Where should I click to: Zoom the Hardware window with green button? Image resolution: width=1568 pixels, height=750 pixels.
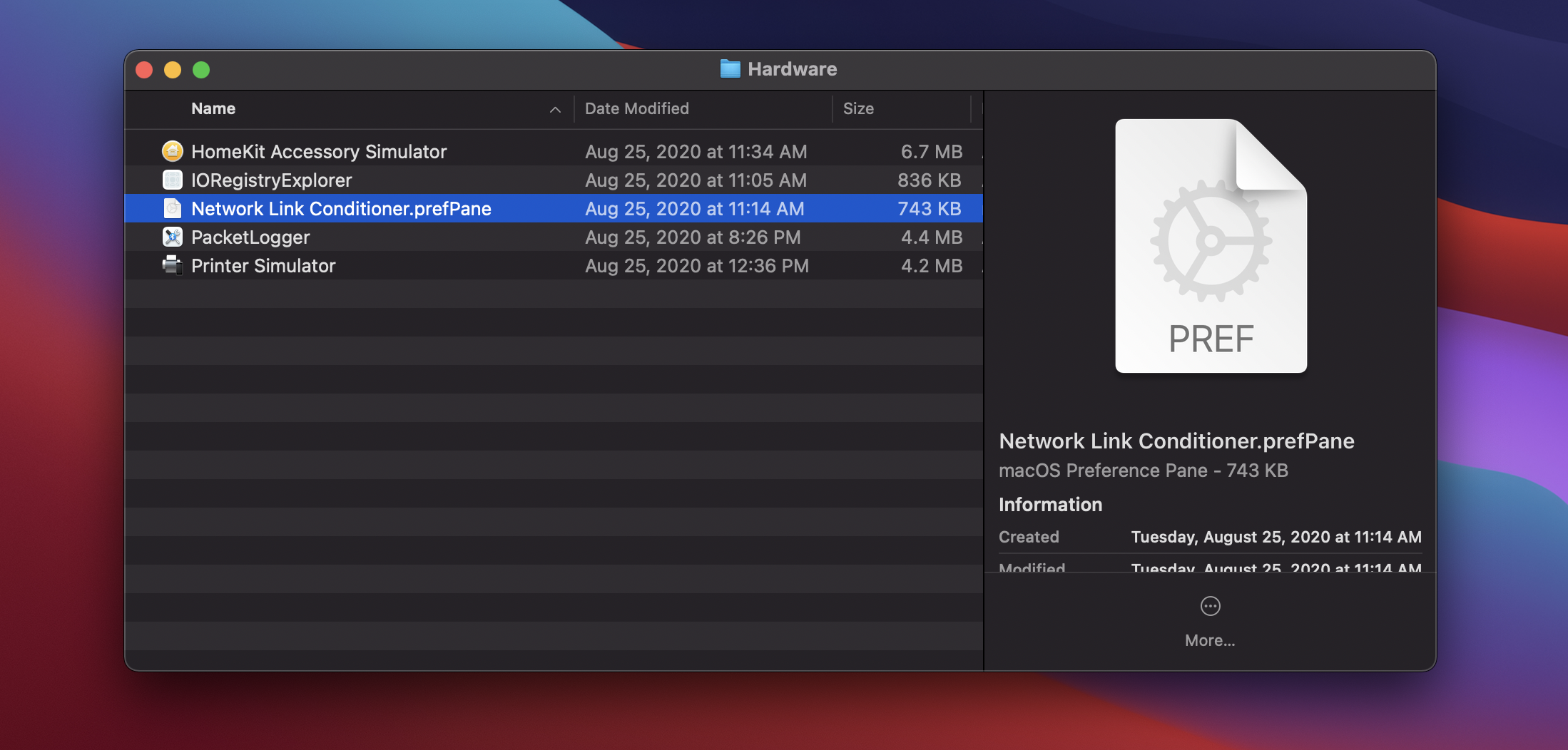click(201, 70)
